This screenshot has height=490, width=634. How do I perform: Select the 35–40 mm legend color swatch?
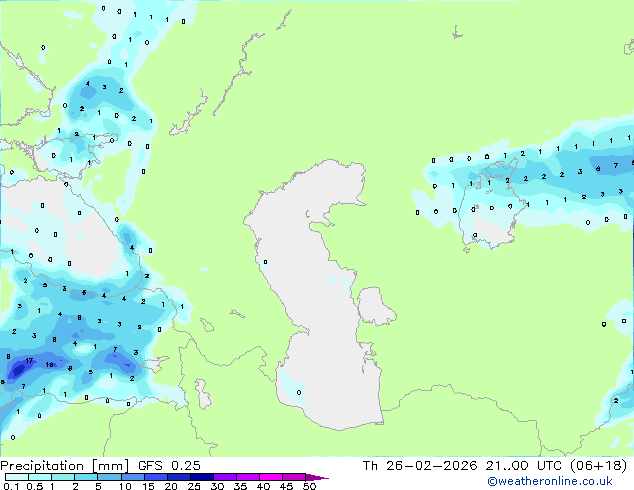pyautogui.click(x=248, y=477)
